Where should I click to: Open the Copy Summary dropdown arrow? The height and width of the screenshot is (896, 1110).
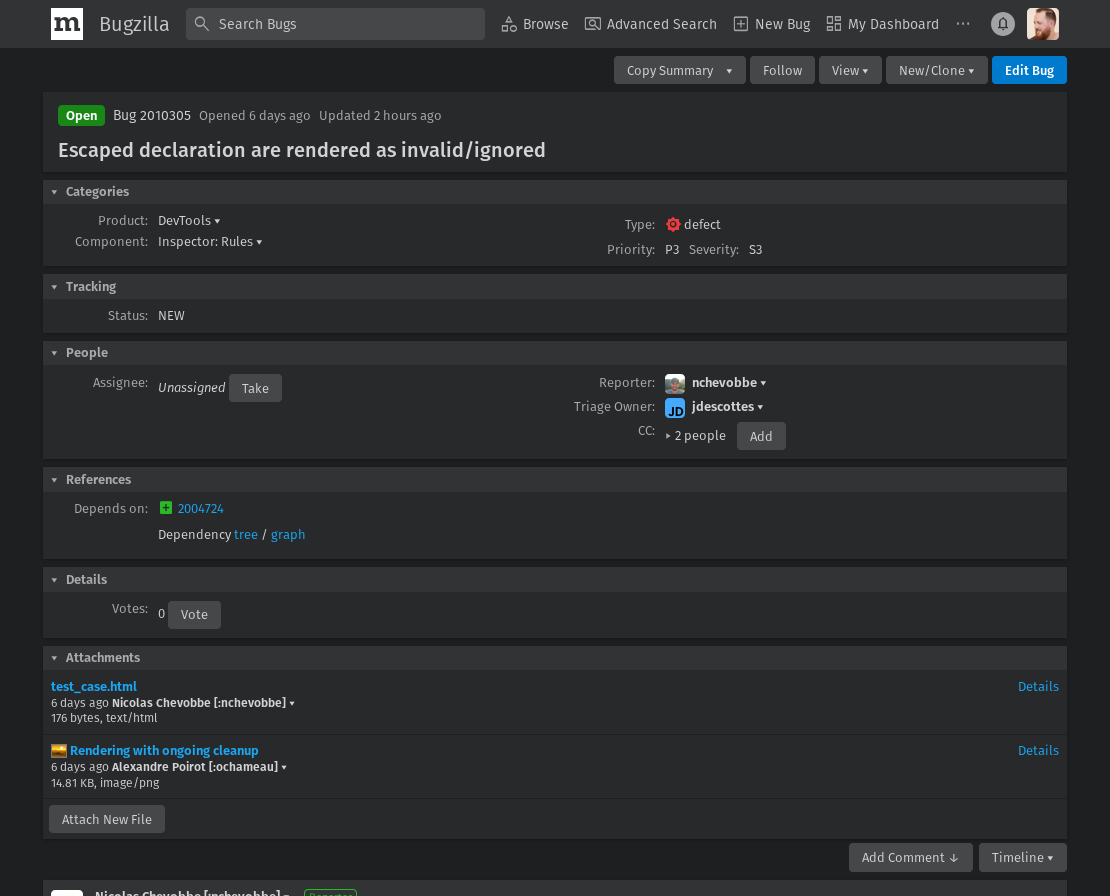click(x=729, y=71)
